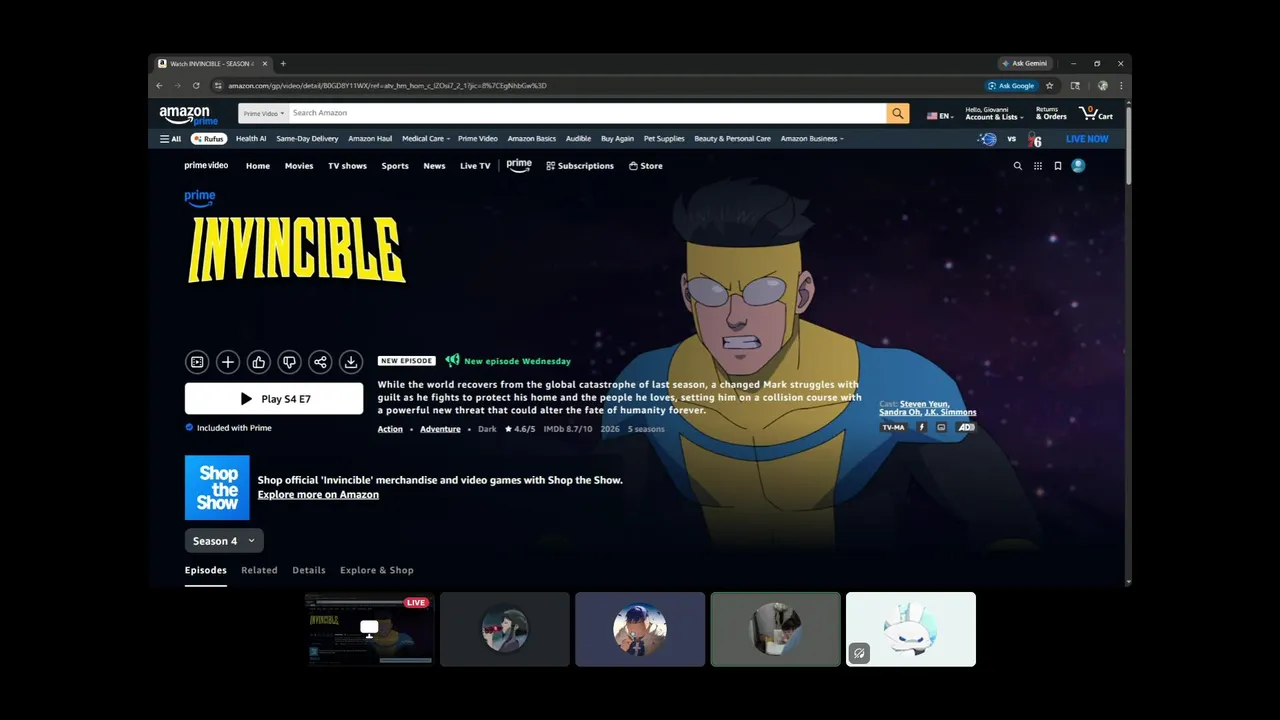Click the page vertical scrollbar
This screenshot has height=720, width=1280.
1128,145
